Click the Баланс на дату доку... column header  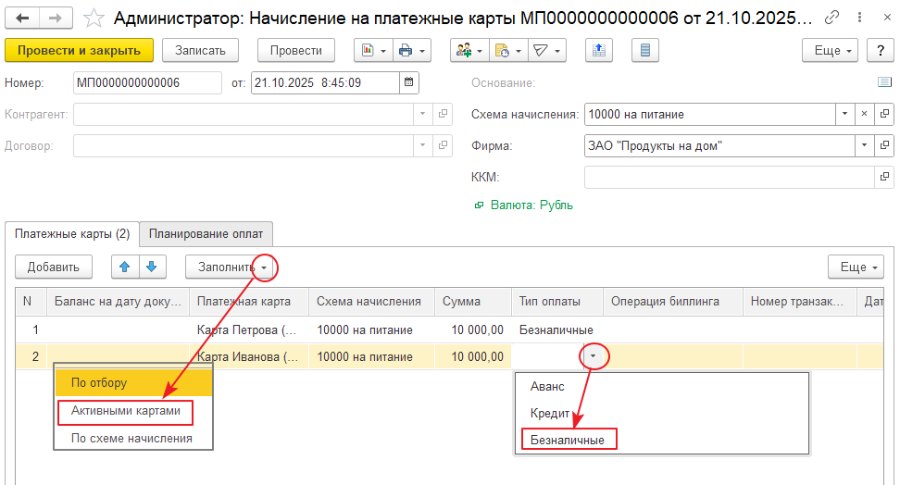[118, 302]
